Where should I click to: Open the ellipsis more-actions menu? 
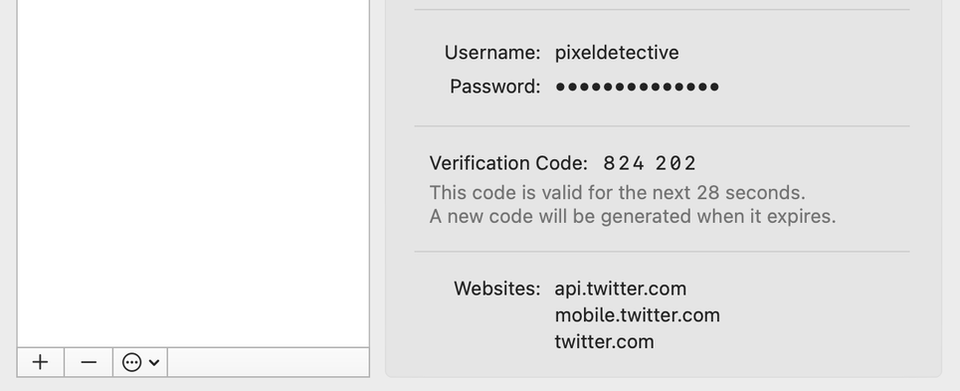(132, 362)
